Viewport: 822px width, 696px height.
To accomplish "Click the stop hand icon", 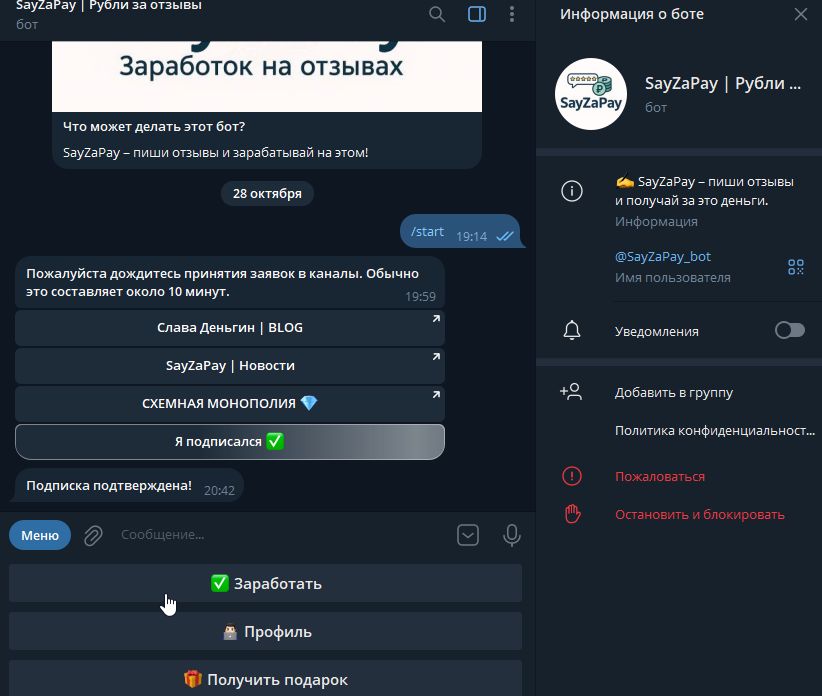I will point(572,514).
